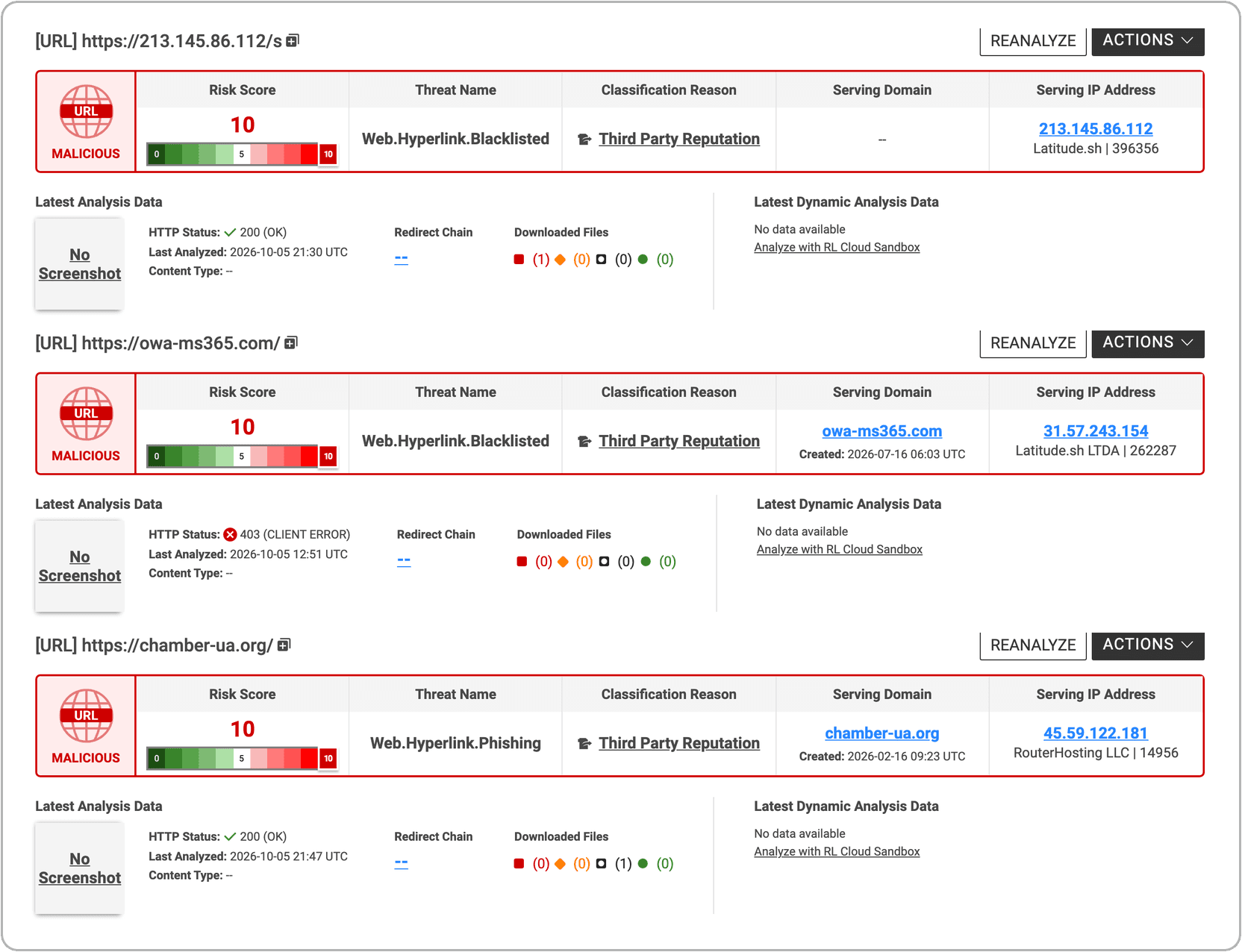The image size is (1242, 952).
Task: Reanalyze the 213.145.86.112 URL
Action: 1033,41
